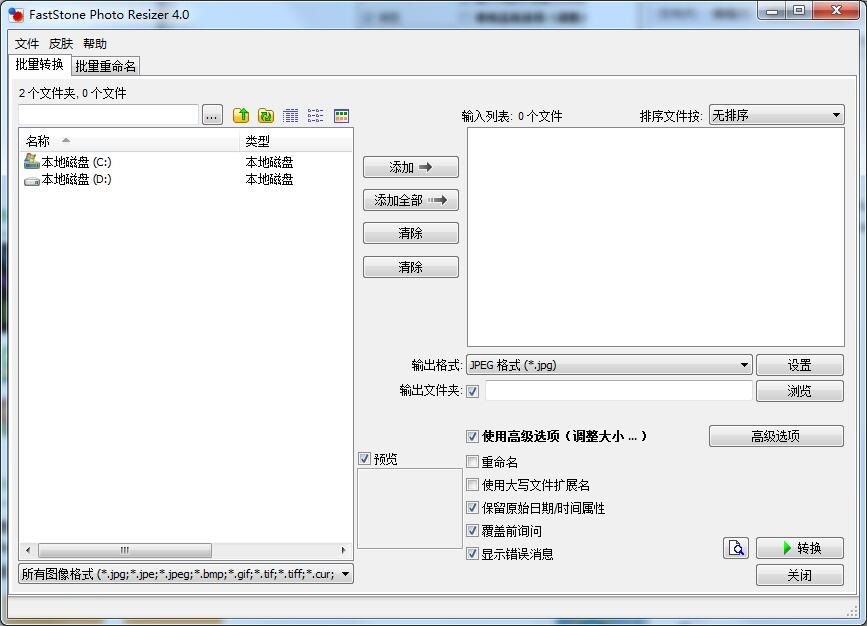Click the scrollbar left arrow
This screenshot has height=626, width=867.
[x=28, y=550]
